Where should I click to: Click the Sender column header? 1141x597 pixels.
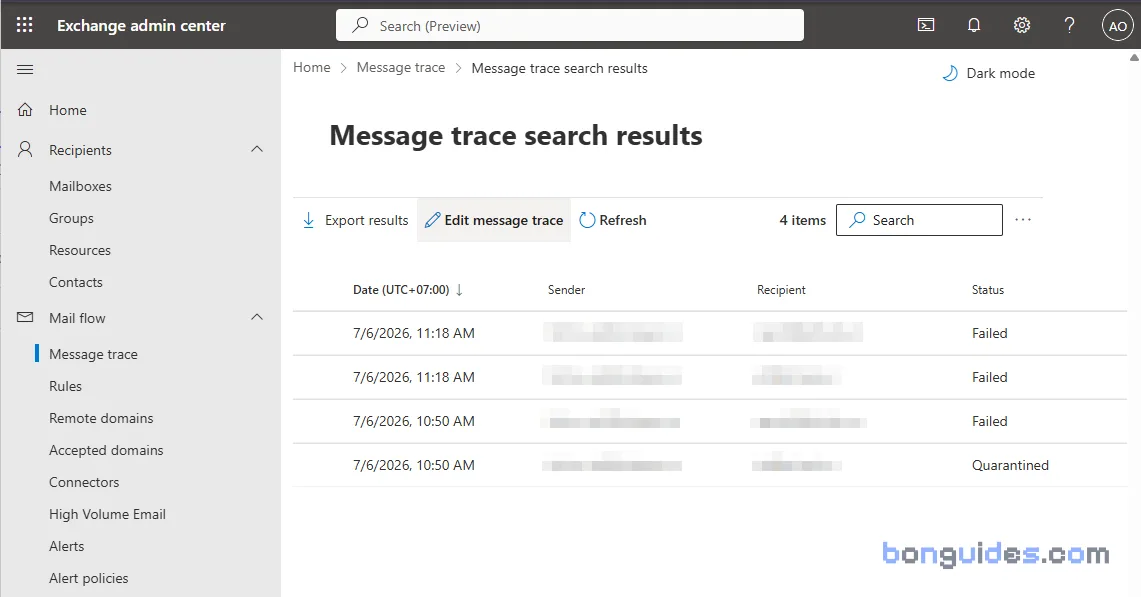point(566,290)
